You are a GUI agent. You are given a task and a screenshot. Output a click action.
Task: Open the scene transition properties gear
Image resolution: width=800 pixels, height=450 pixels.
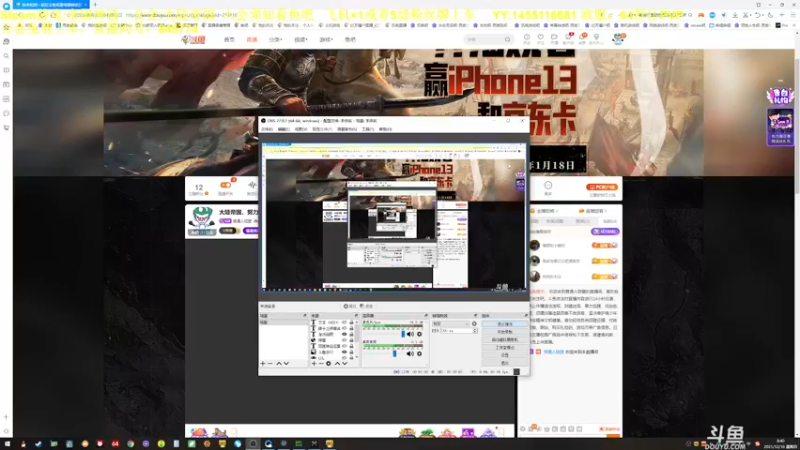tap(474, 324)
